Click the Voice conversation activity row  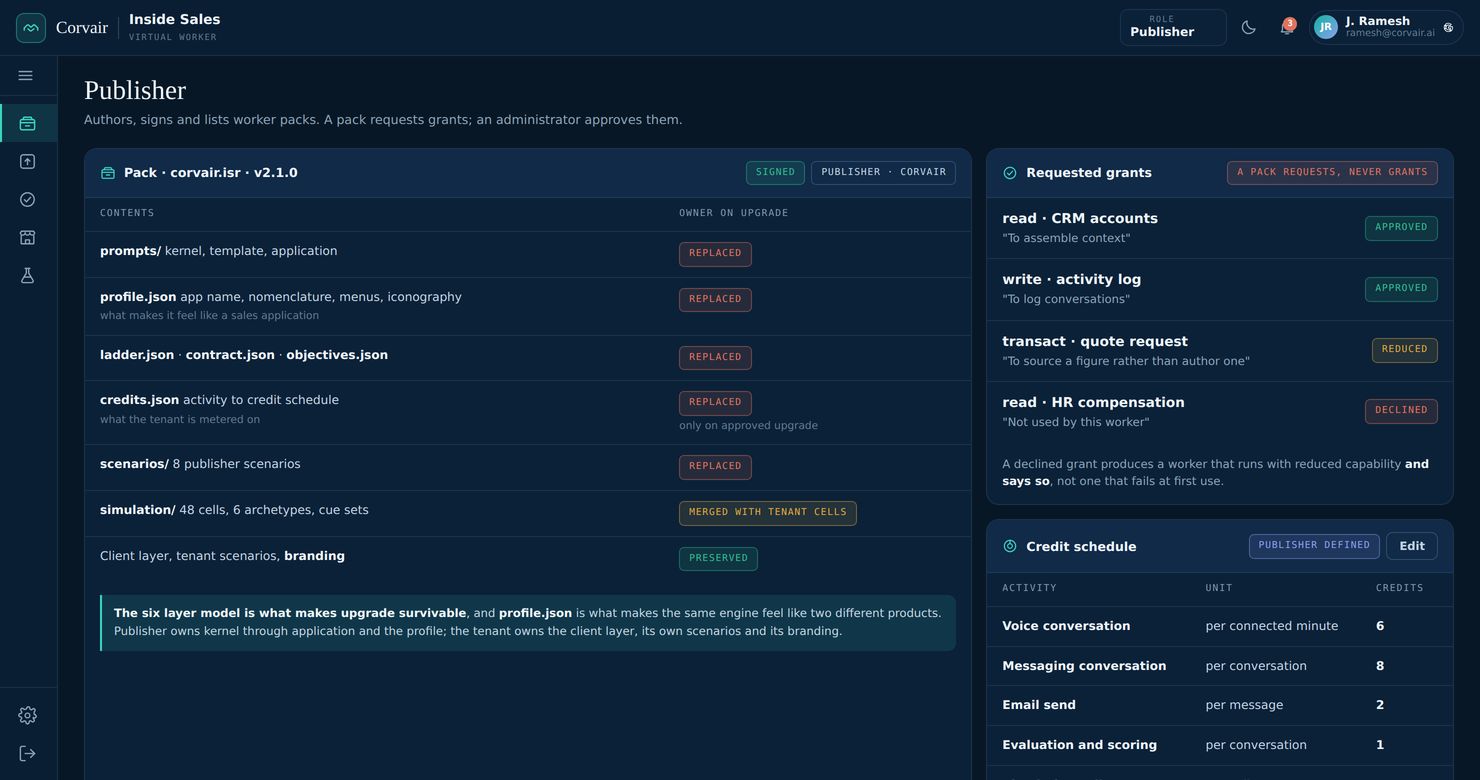coord(1219,626)
